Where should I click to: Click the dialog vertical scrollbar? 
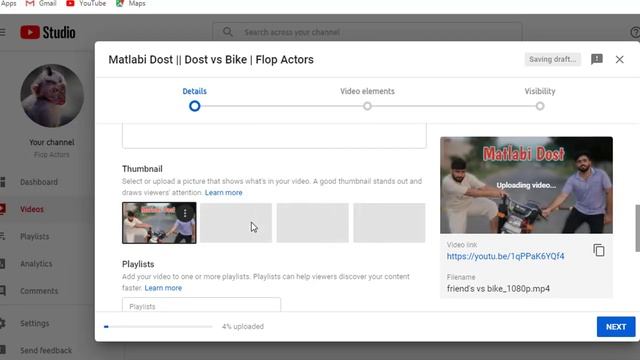pos(638,228)
